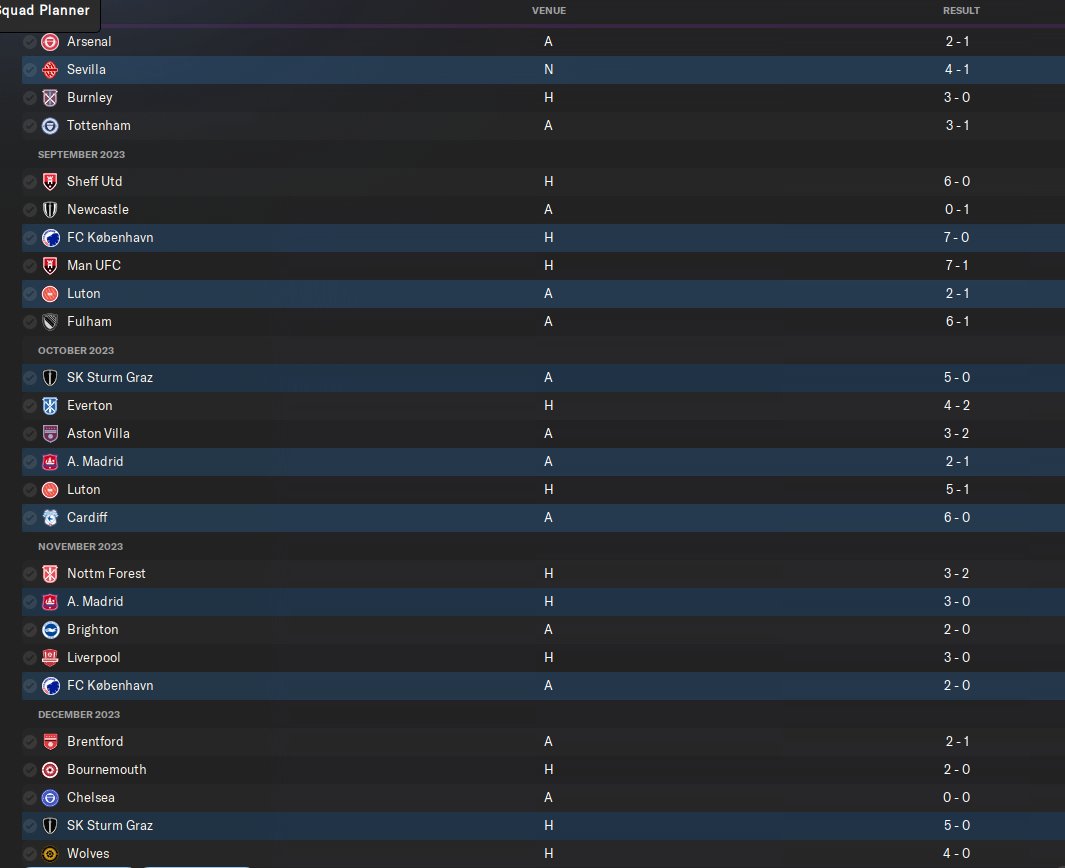
Task: Collapse the October 2023 month section
Action: point(76,350)
